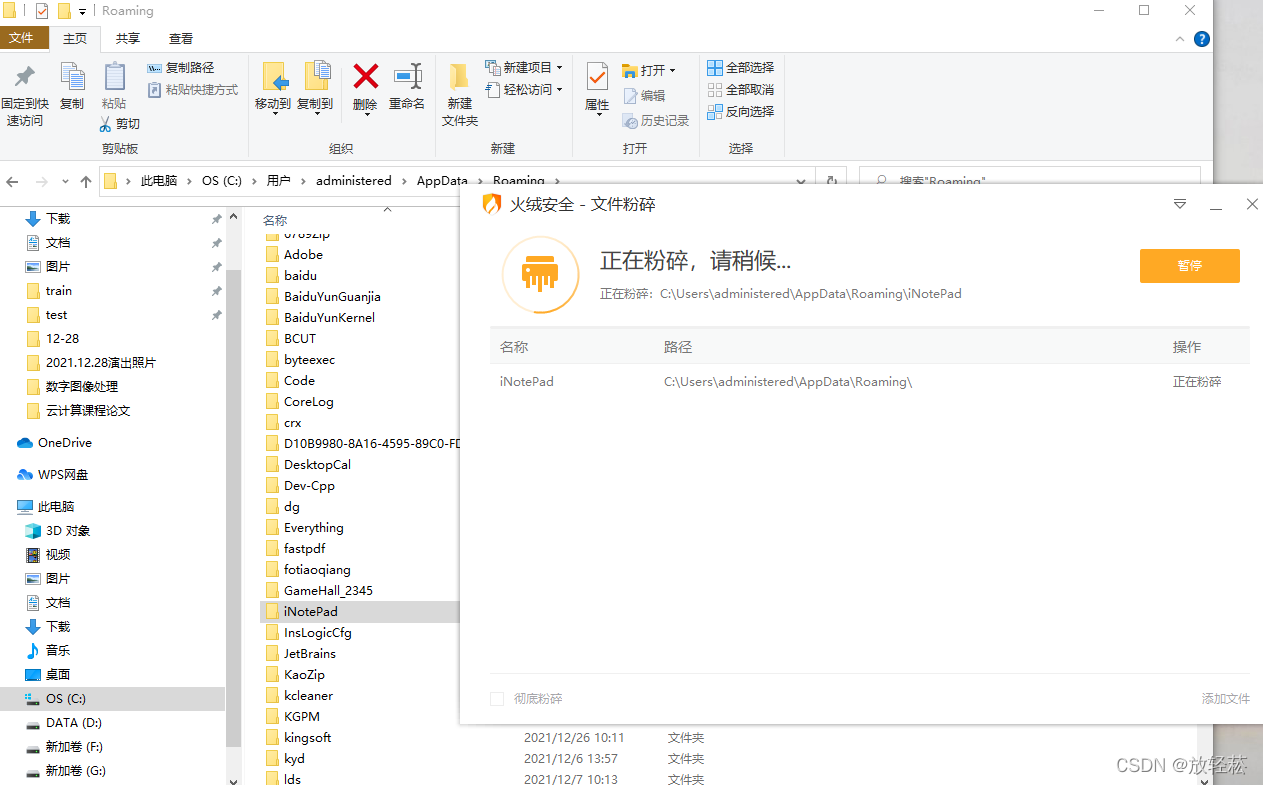Screen dimensions: 1263x785
Task: Collapse the ribbon with the chevron
Action: tap(1180, 39)
